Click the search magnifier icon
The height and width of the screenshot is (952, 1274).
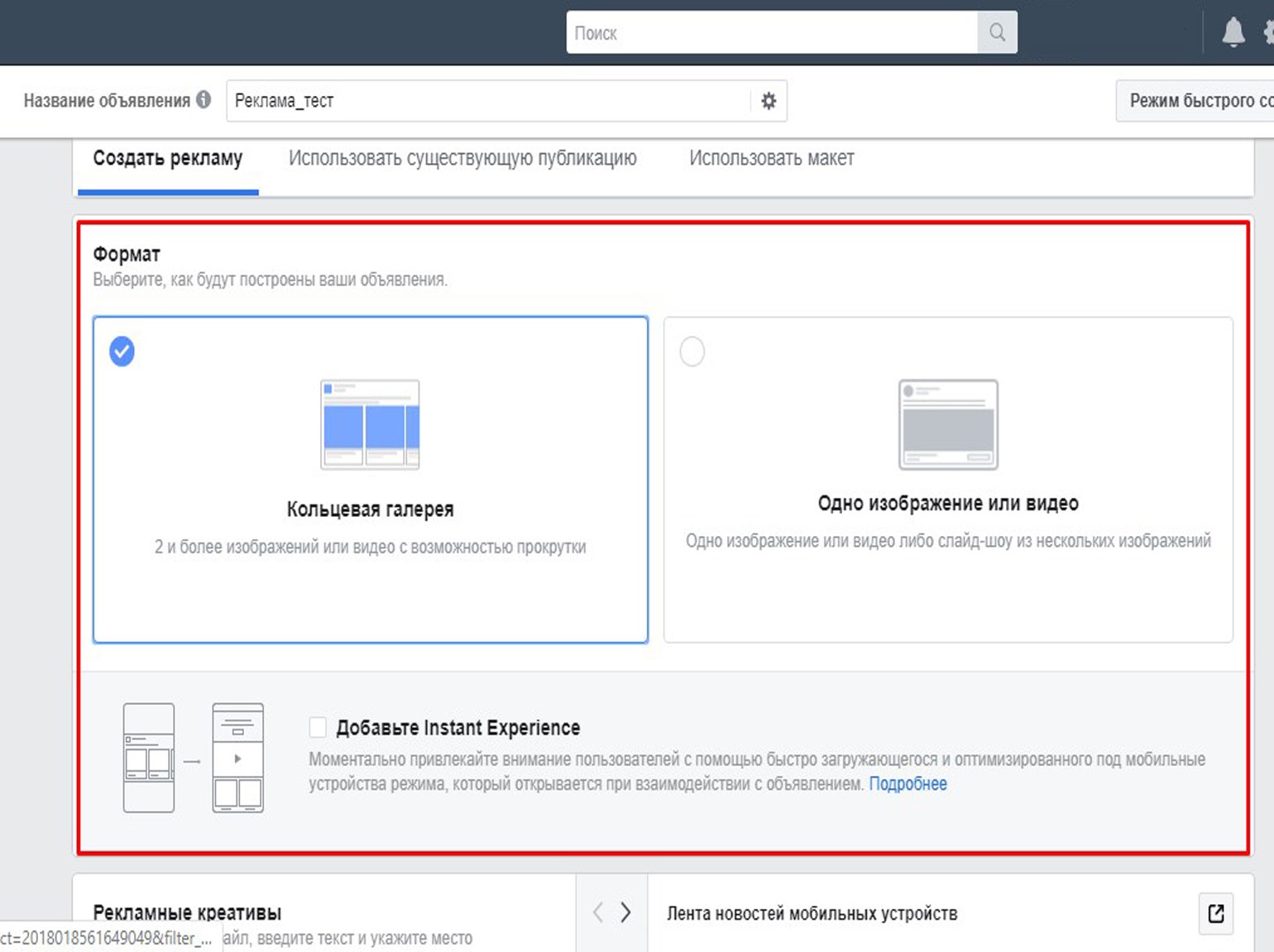pyautogui.click(x=997, y=32)
